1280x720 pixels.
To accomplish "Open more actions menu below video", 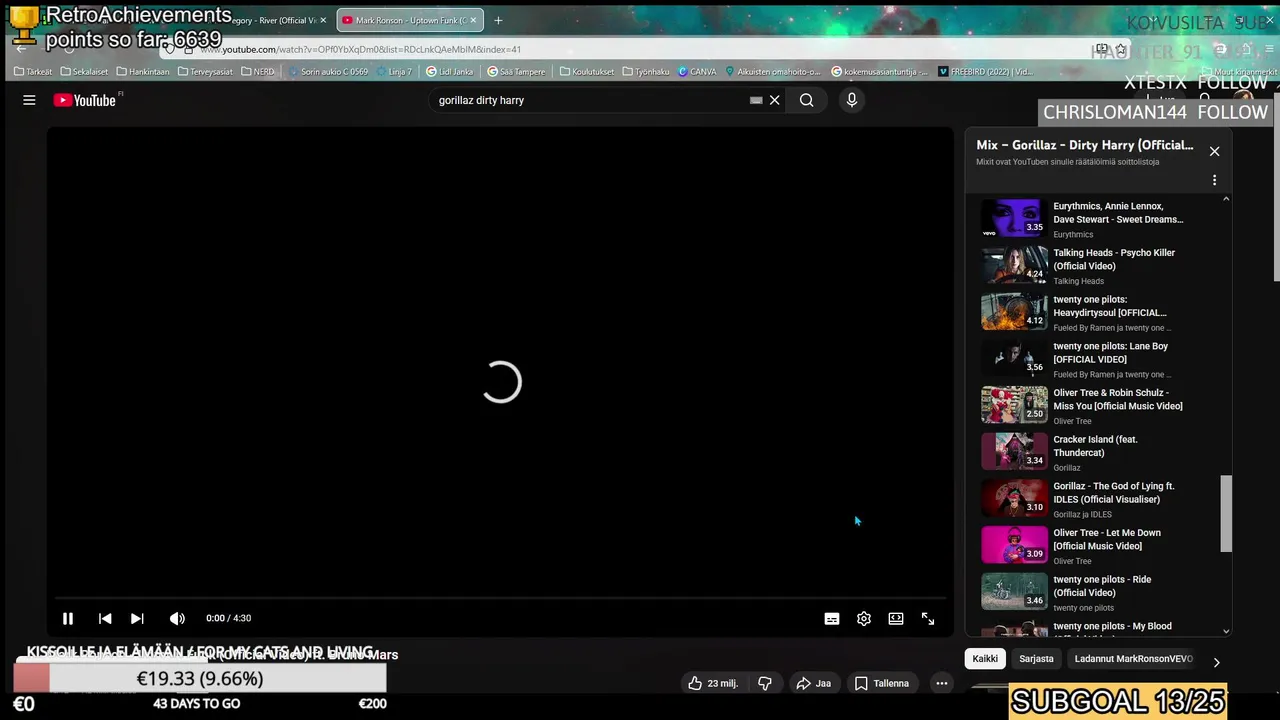I will (941, 683).
